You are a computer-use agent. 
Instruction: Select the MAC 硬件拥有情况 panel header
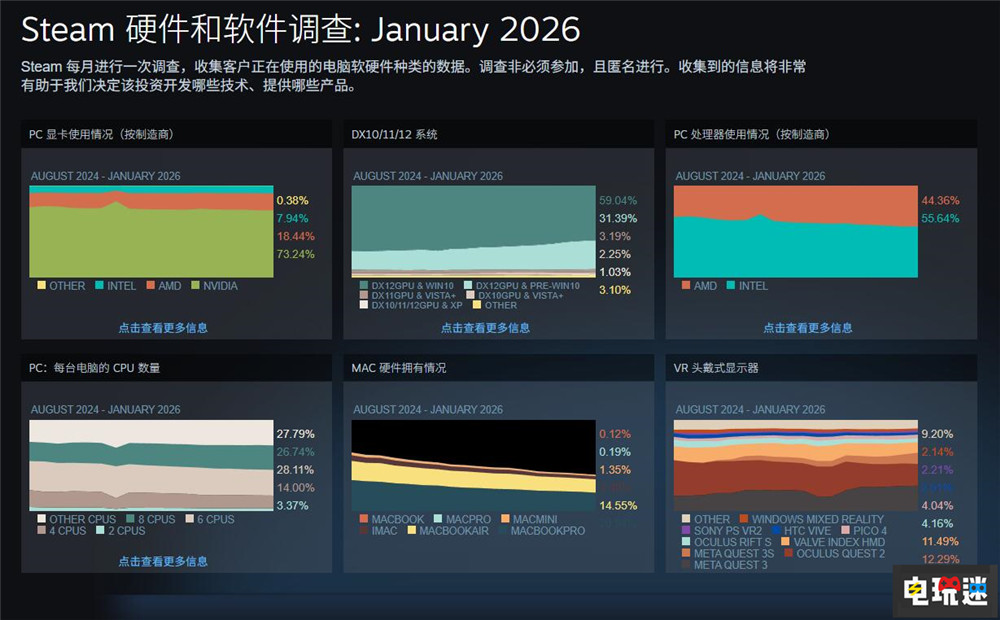(499, 367)
